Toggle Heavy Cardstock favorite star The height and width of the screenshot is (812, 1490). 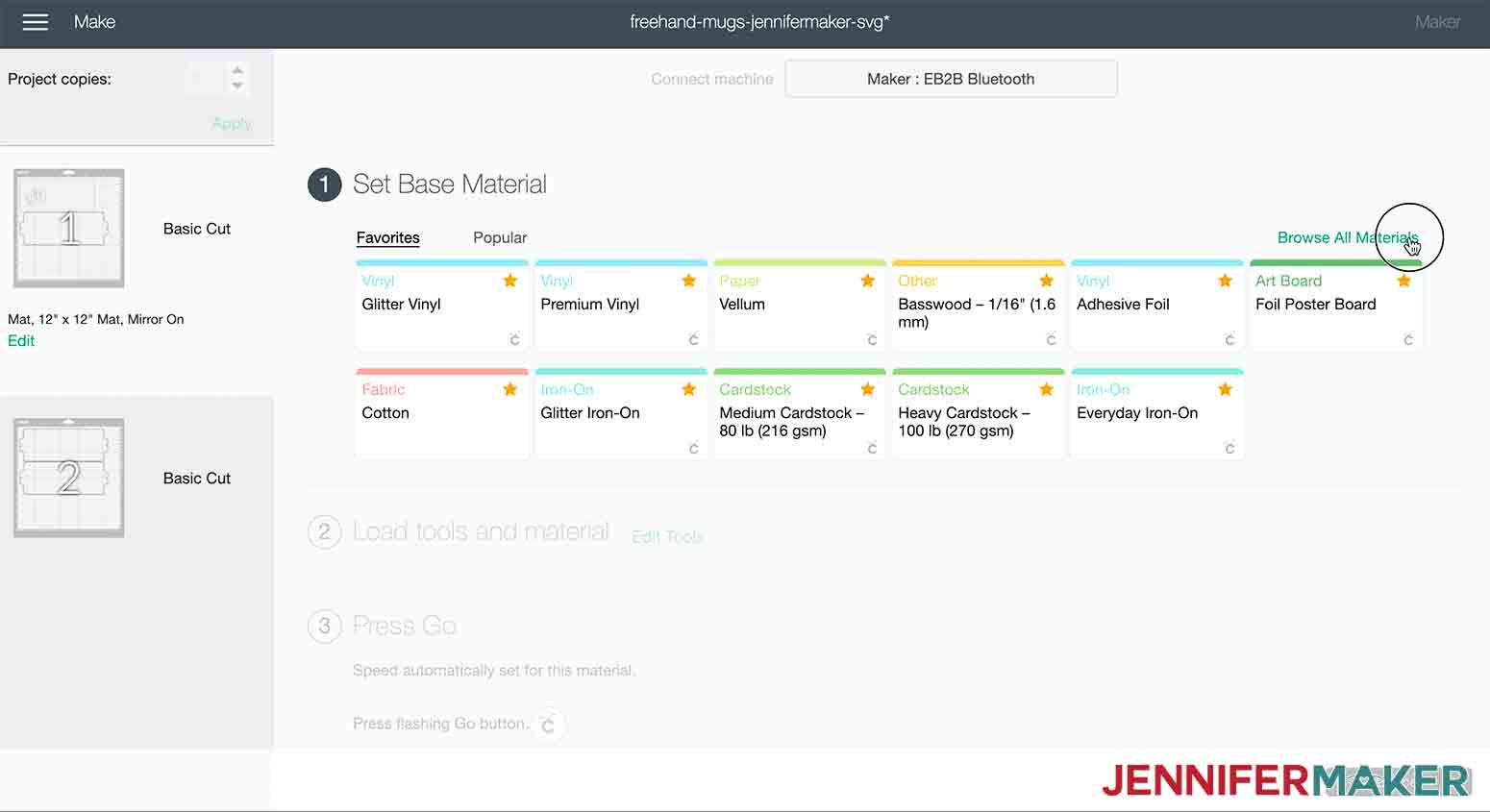click(1047, 389)
